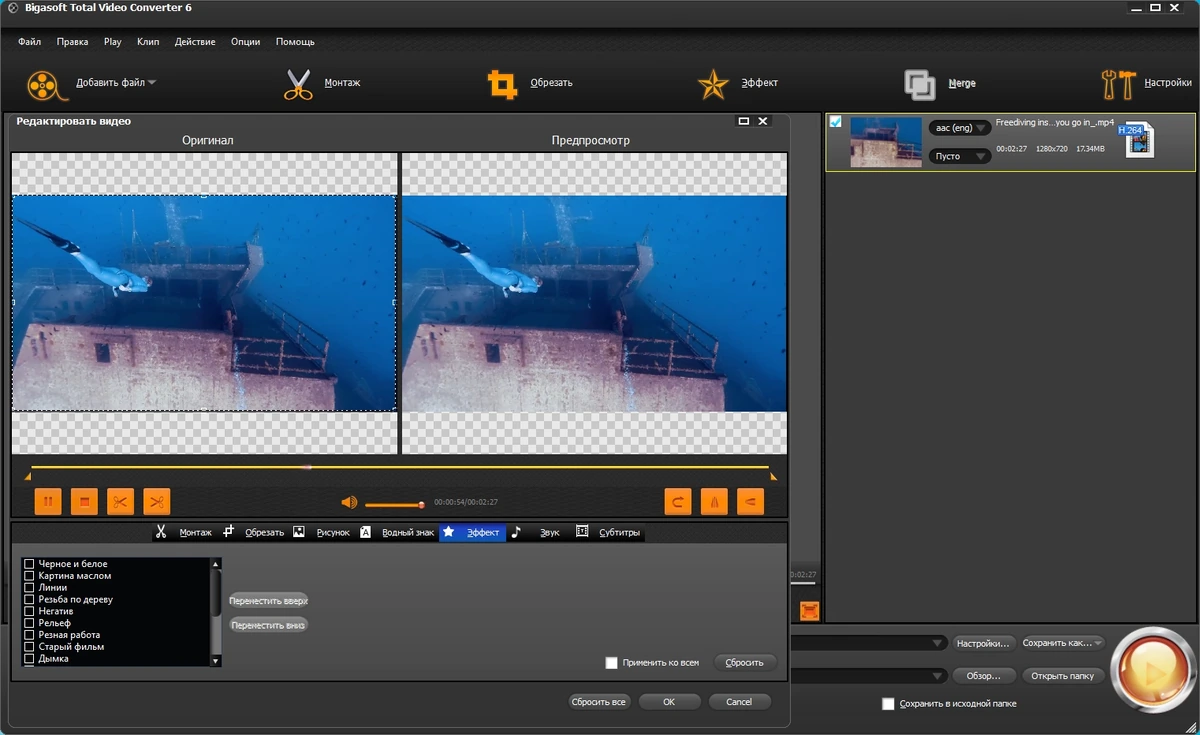Enable the Резная работа effect
The image size is (1200, 735).
tap(29, 635)
